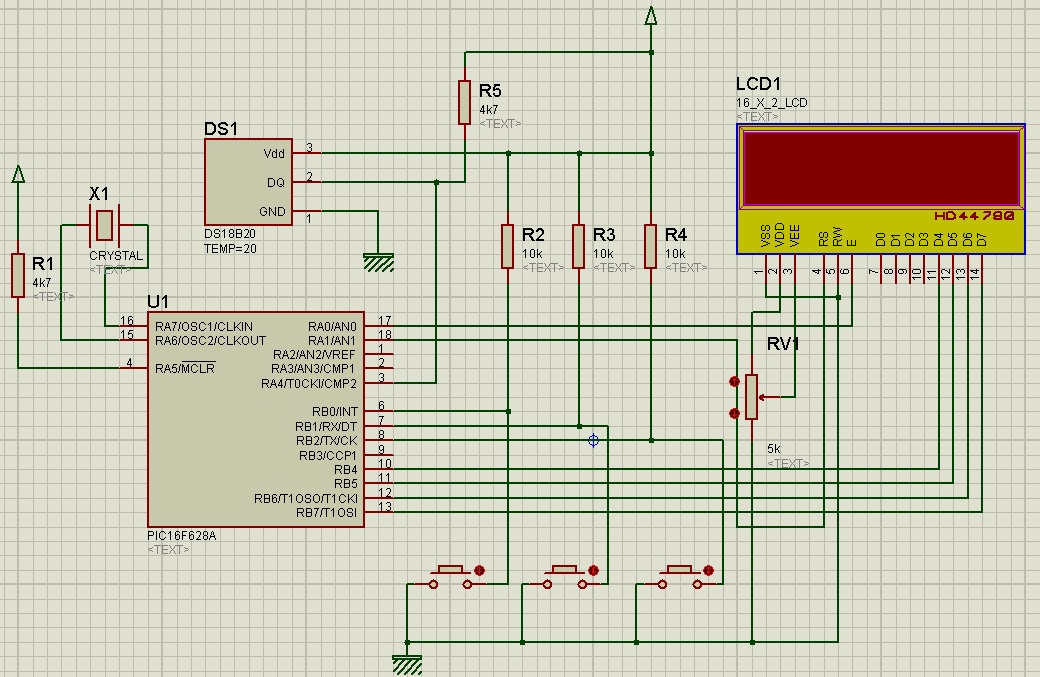Click the R3 10k resistor
This screenshot has height=677, width=1040.
[x=579, y=246]
